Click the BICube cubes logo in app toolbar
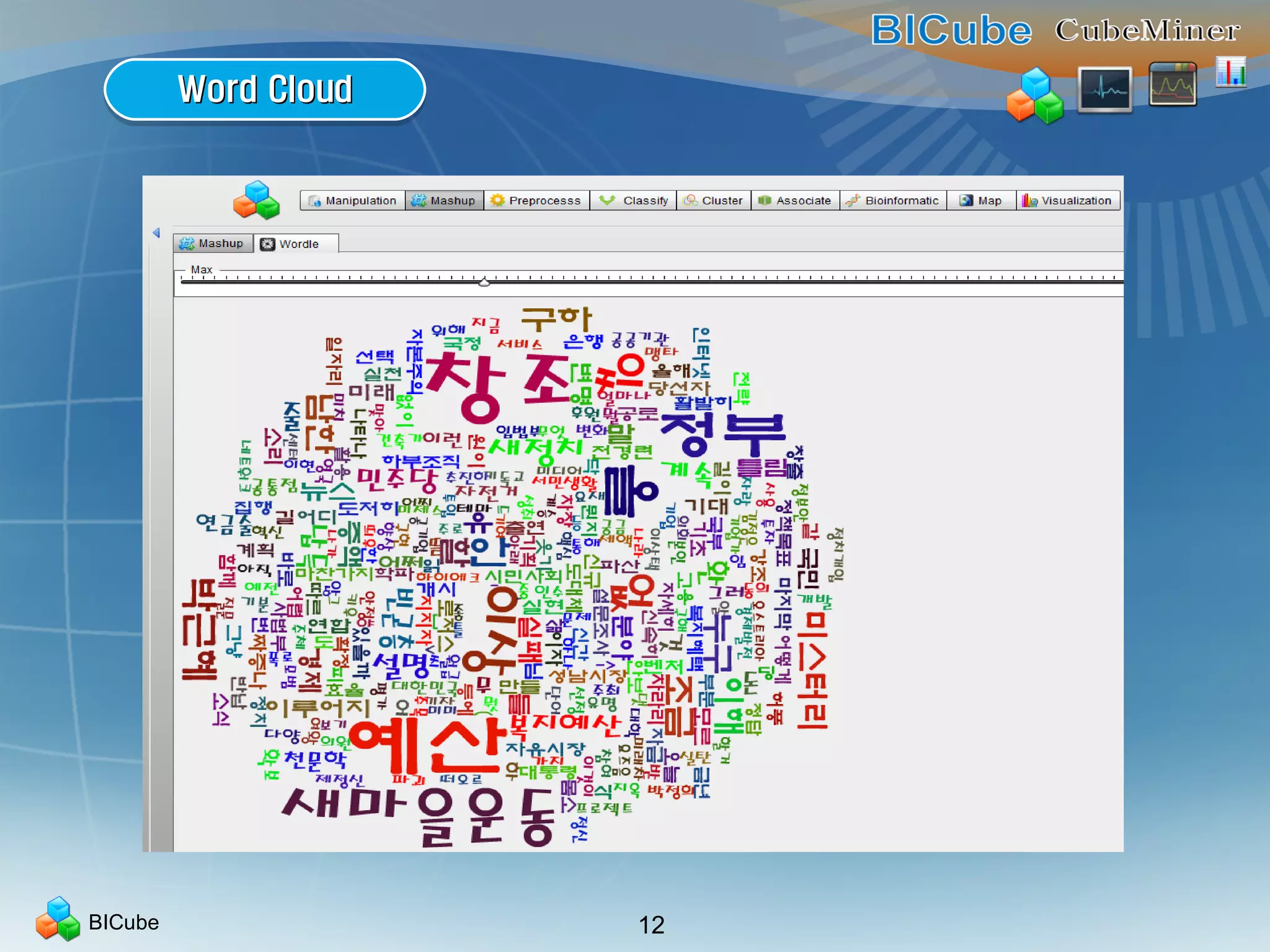This screenshot has width=1270, height=952. 256,200
